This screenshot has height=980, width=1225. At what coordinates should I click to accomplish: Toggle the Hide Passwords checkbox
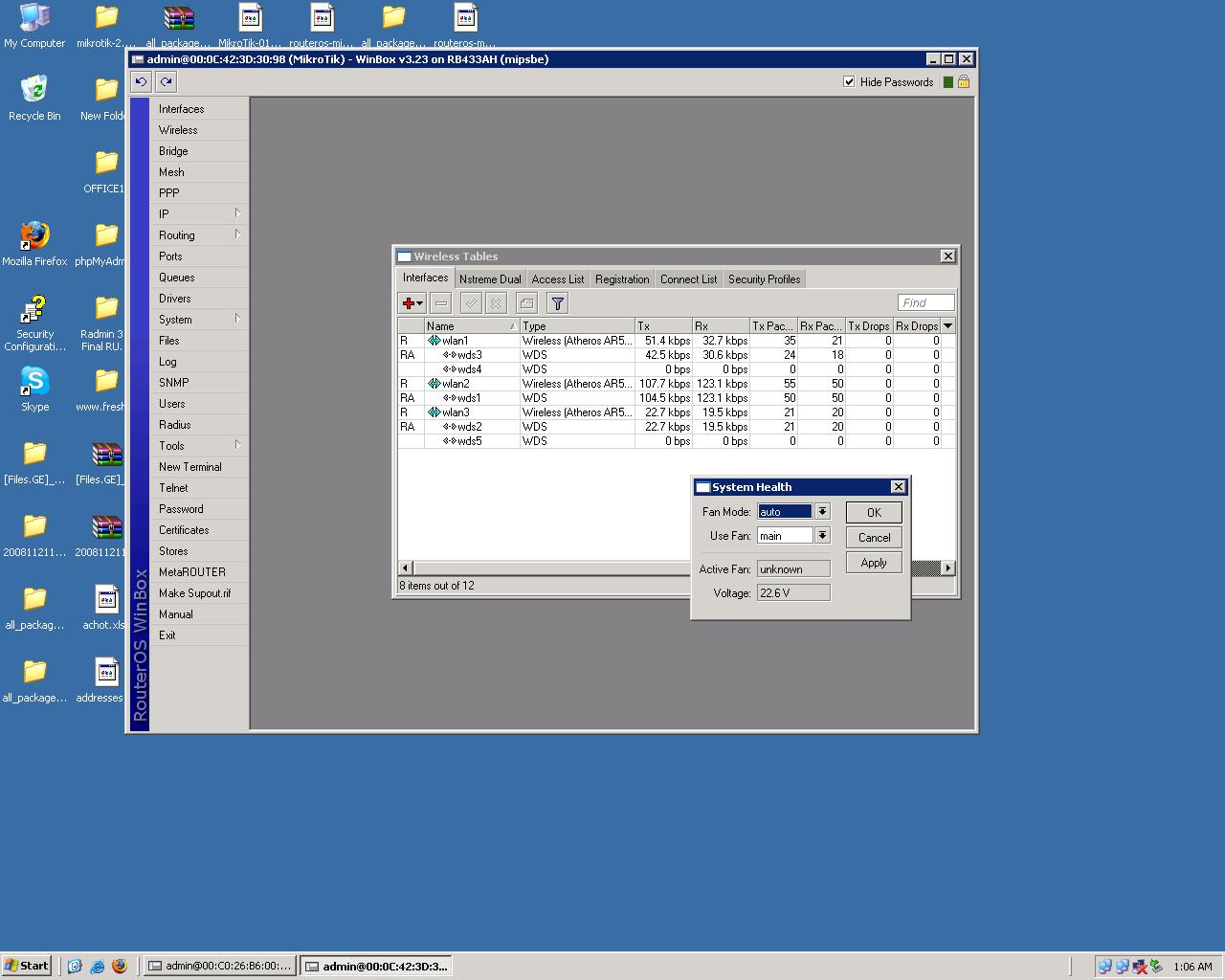click(x=849, y=82)
